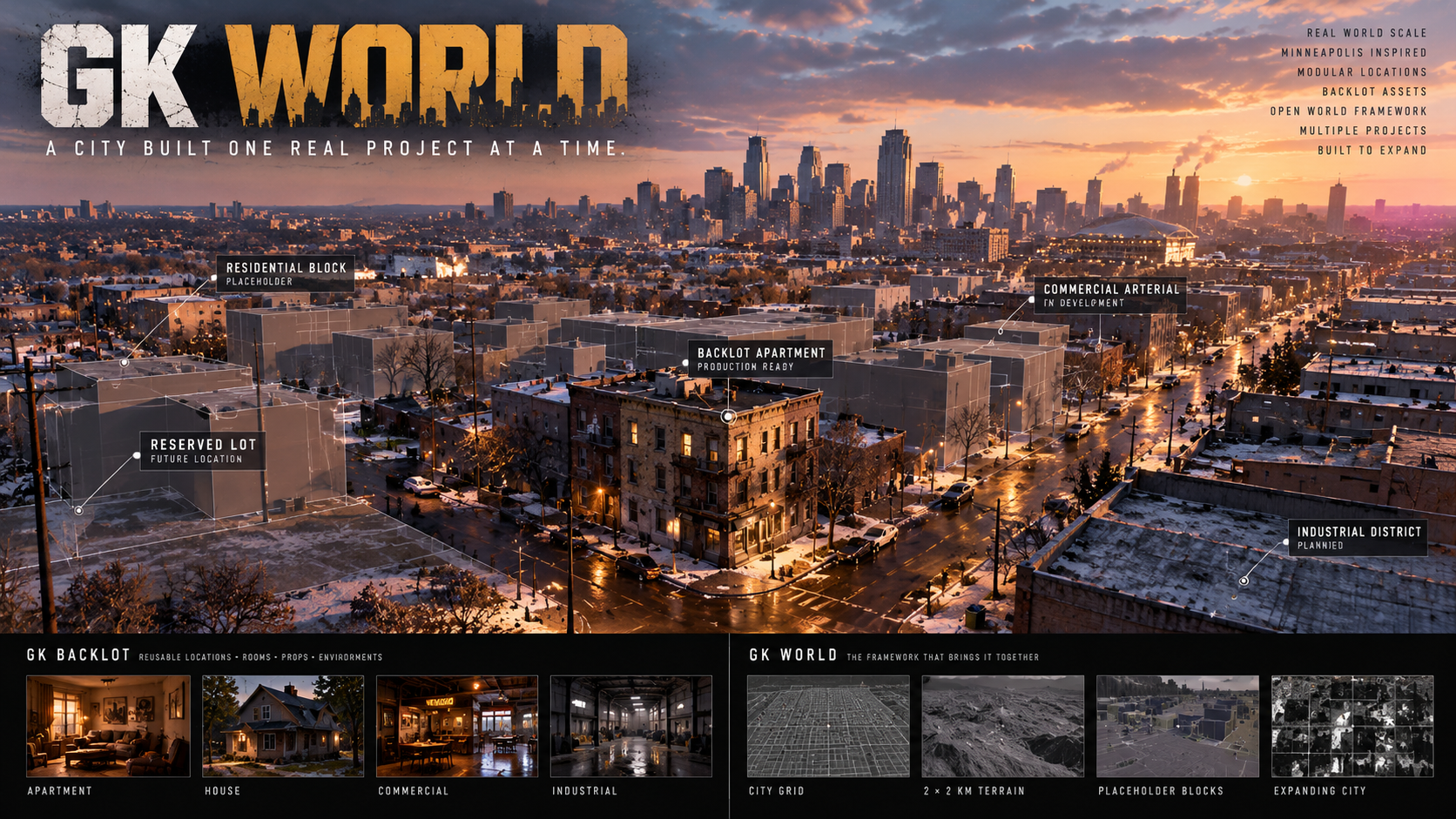
Task: Click the GK Backlot section heading
Action: point(78,655)
